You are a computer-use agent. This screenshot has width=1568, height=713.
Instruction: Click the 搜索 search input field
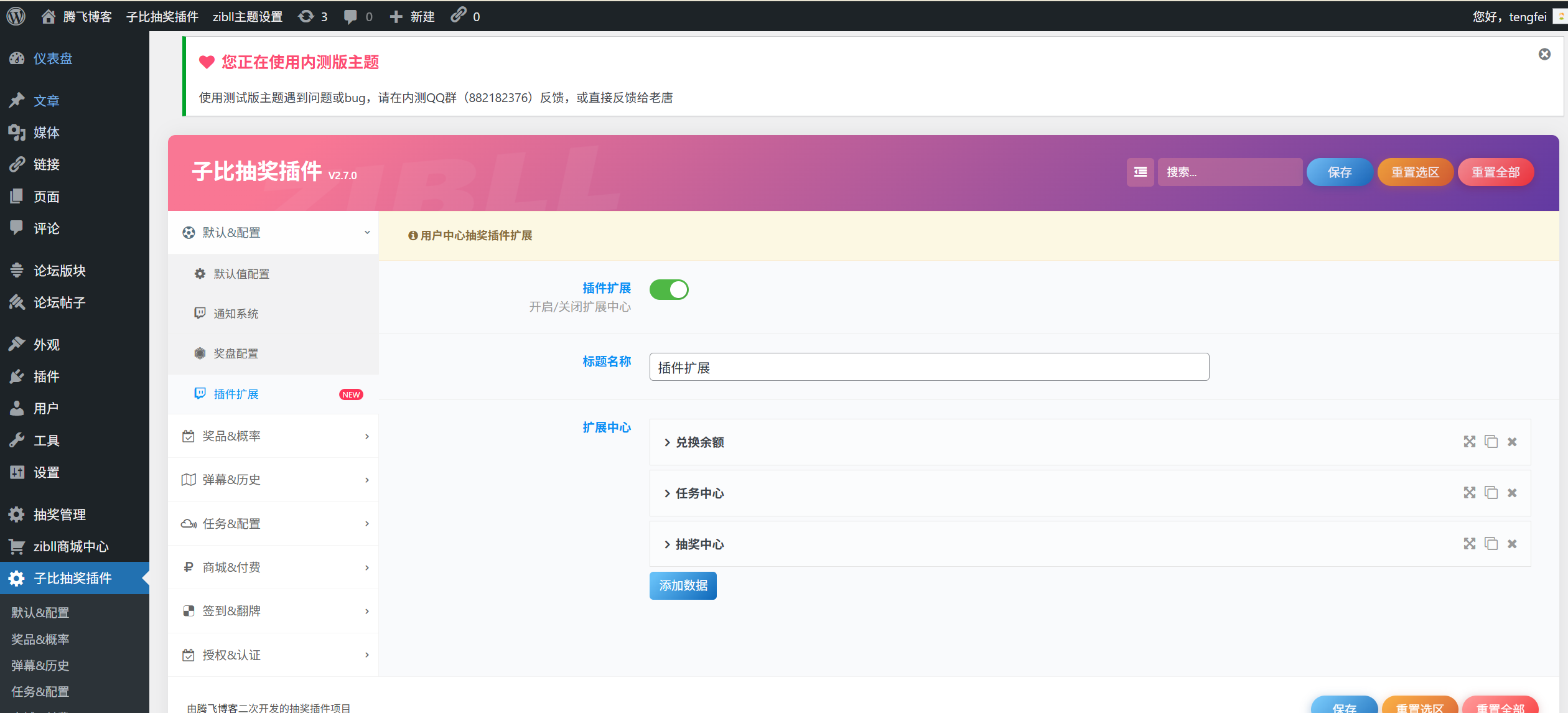pos(1230,172)
